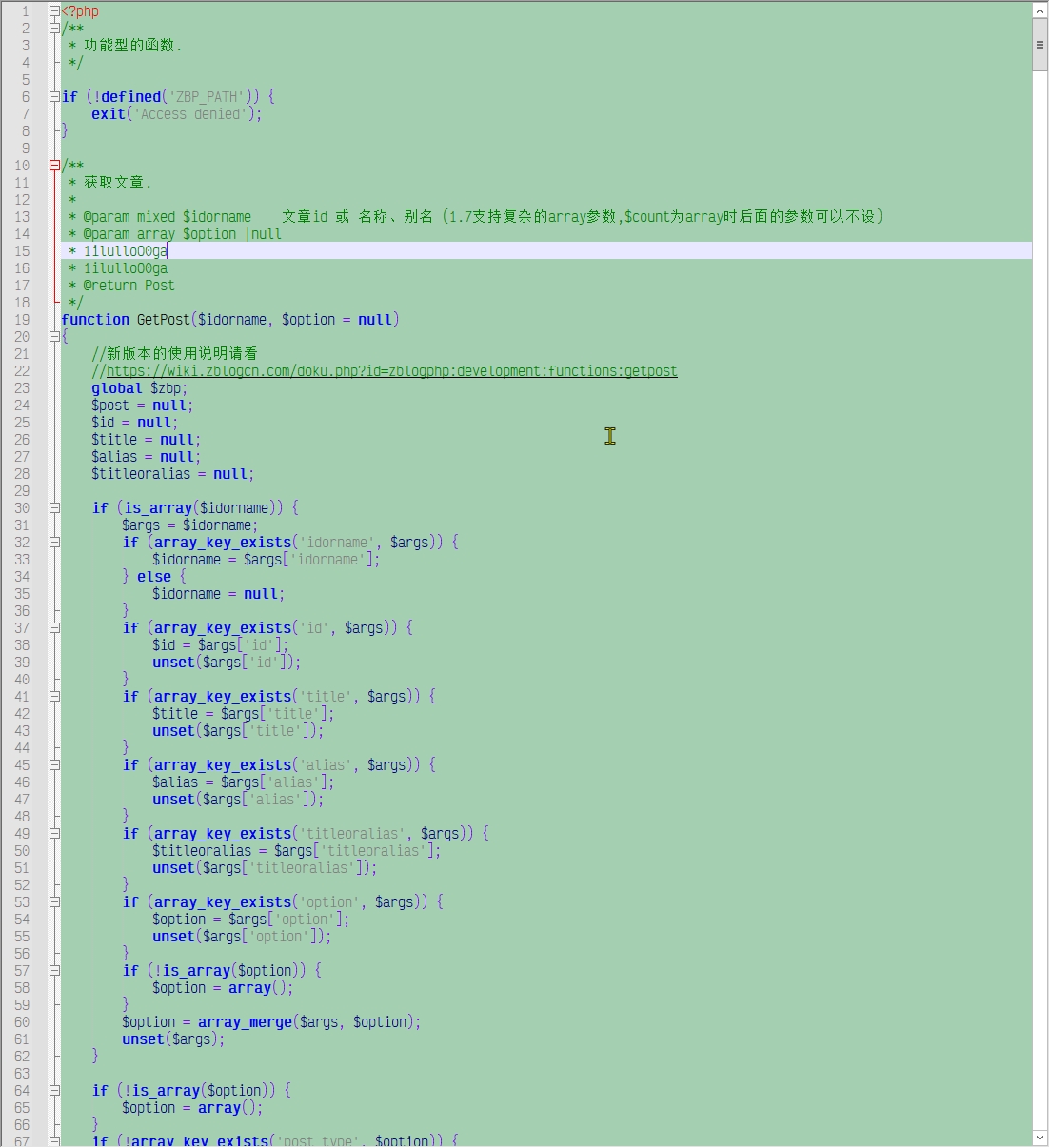The height and width of the screenshot is (1148, 1050).
Task: Click "unset($args['alias']);" line
Action: (238, 800)
